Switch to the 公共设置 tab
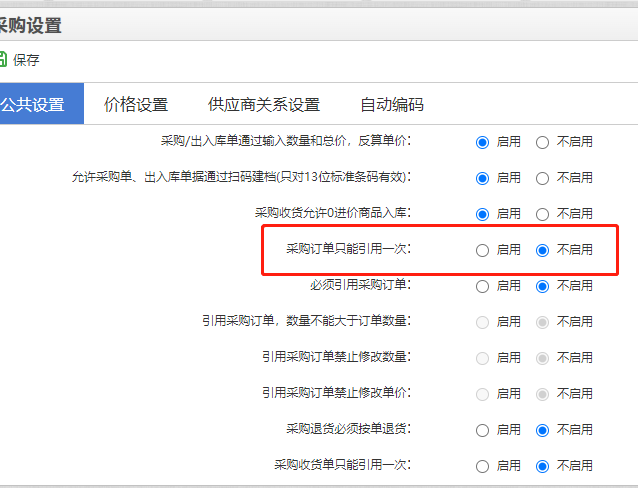The image size is (638, 488). pyautogui.click(x=41, y=104)
